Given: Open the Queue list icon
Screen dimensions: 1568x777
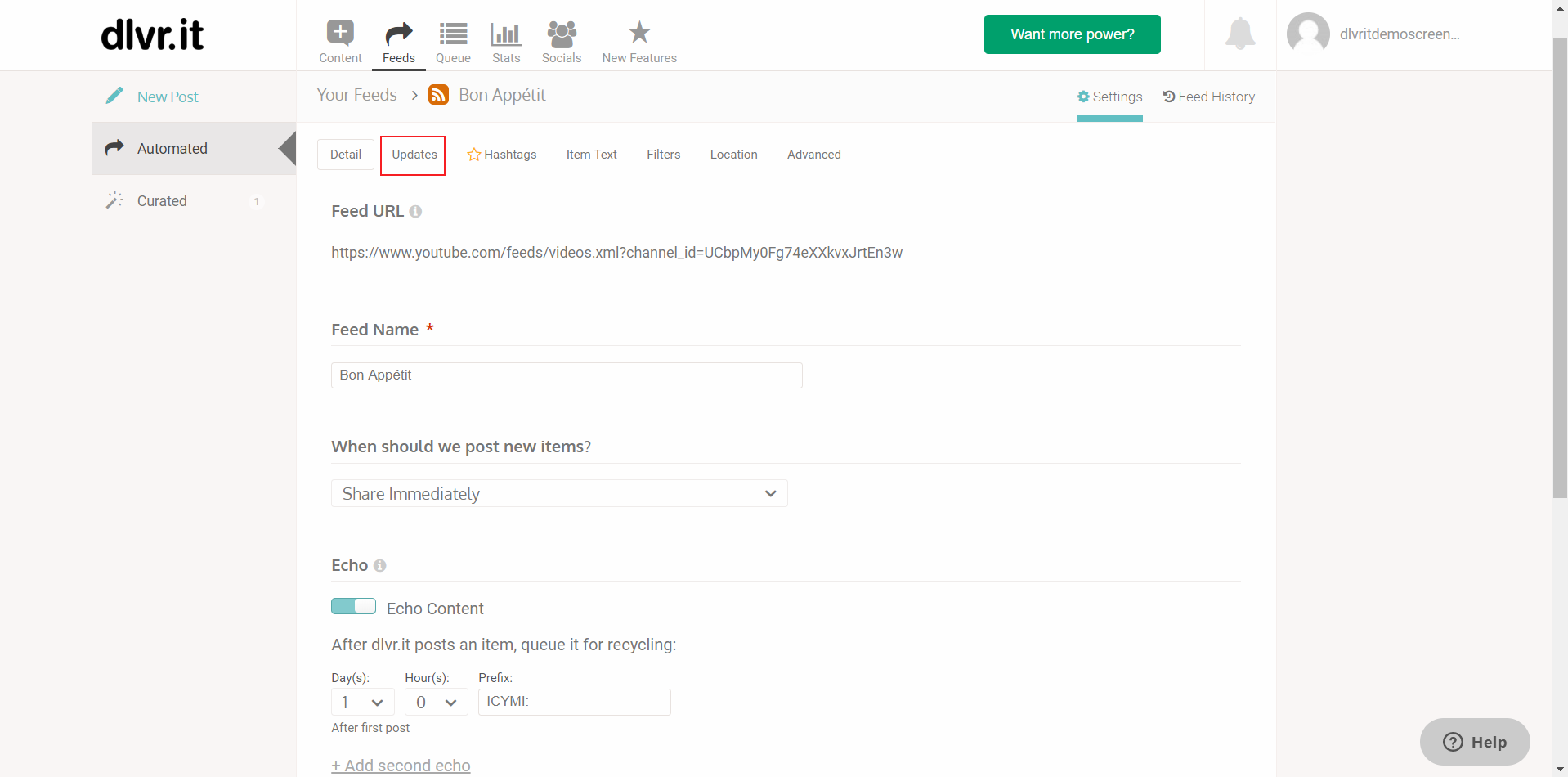Looking at the screenshot, I should [x=453, y=34].
